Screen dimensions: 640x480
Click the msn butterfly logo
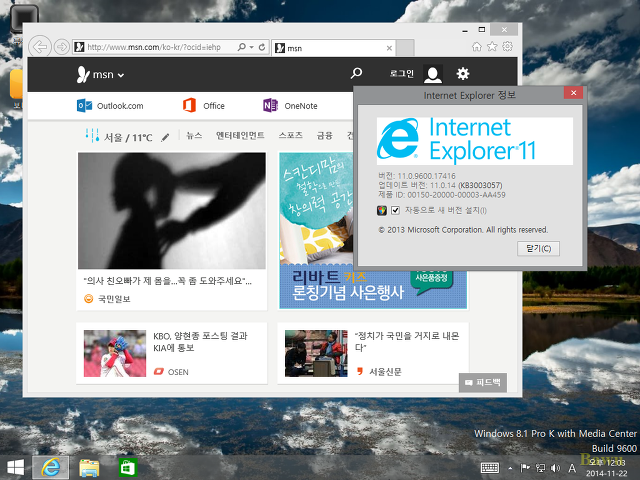click(83, 74)
